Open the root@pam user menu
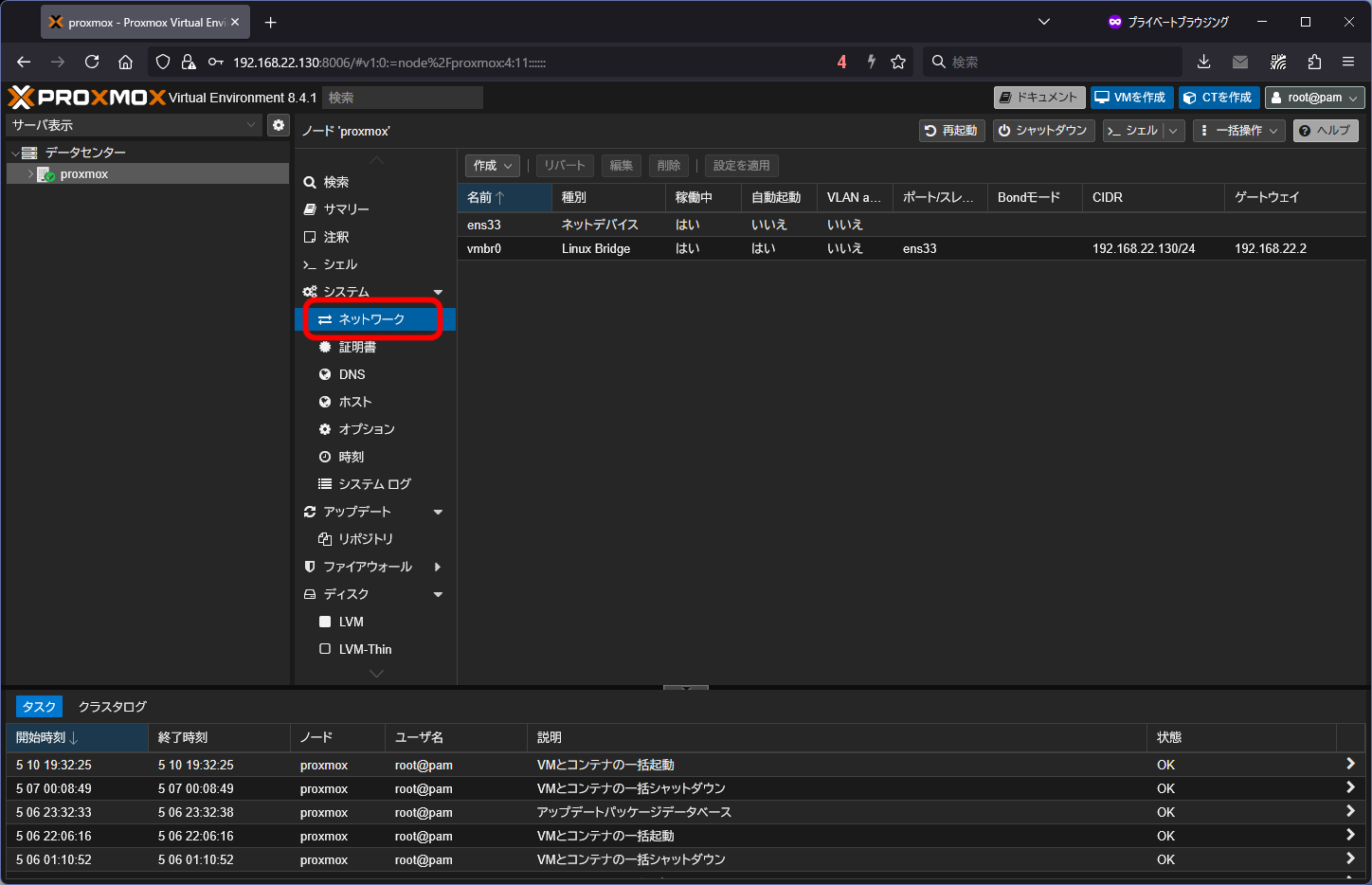 click(1315, 98)
